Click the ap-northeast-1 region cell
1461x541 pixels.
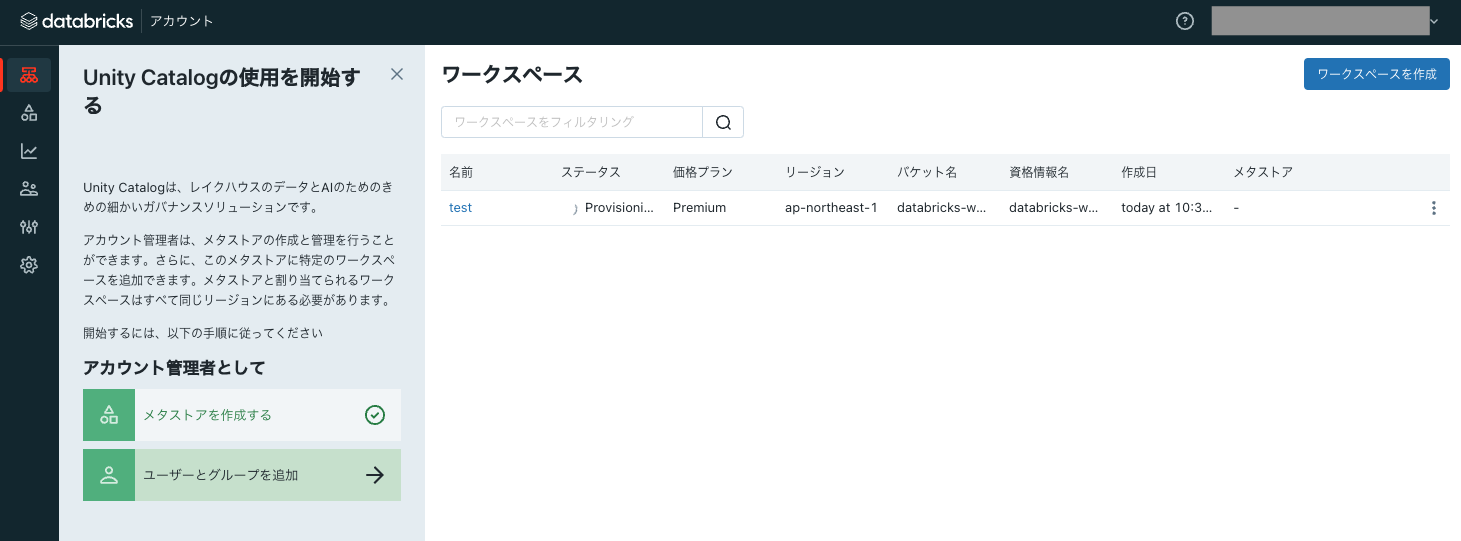[831, 208]
